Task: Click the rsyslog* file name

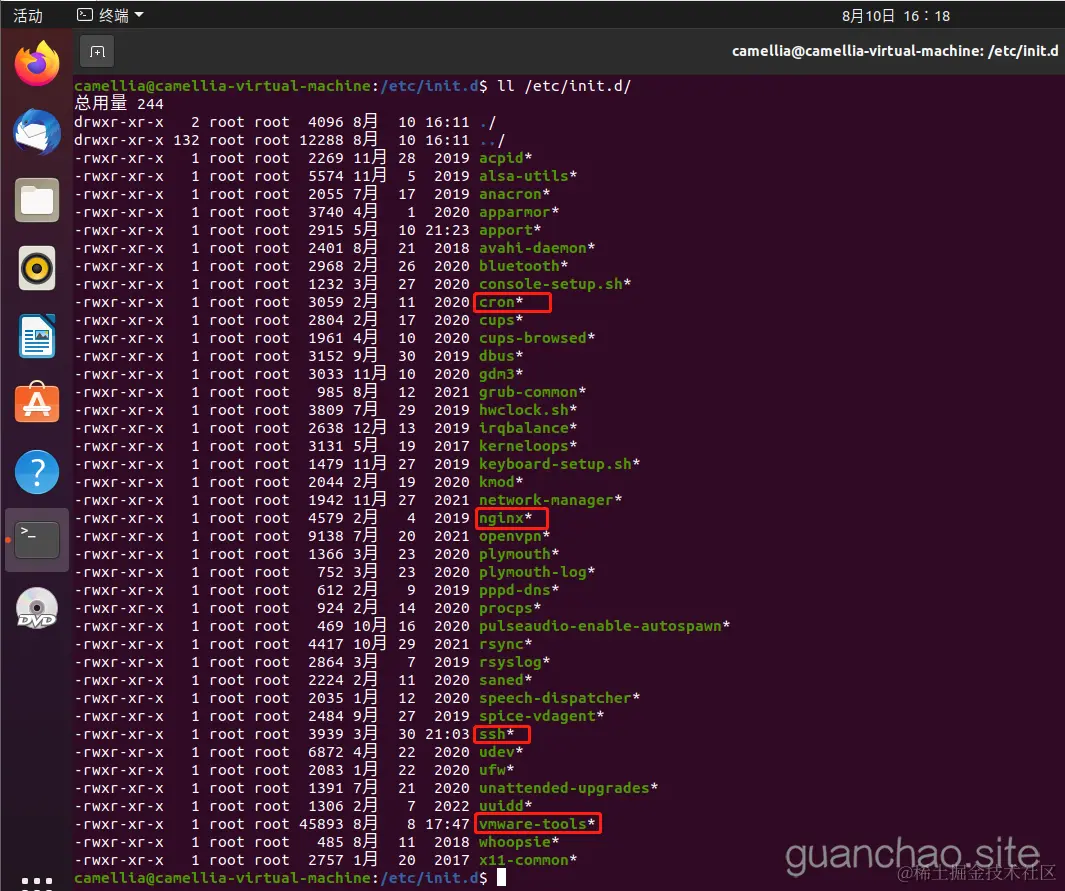Action: [514, 662]
